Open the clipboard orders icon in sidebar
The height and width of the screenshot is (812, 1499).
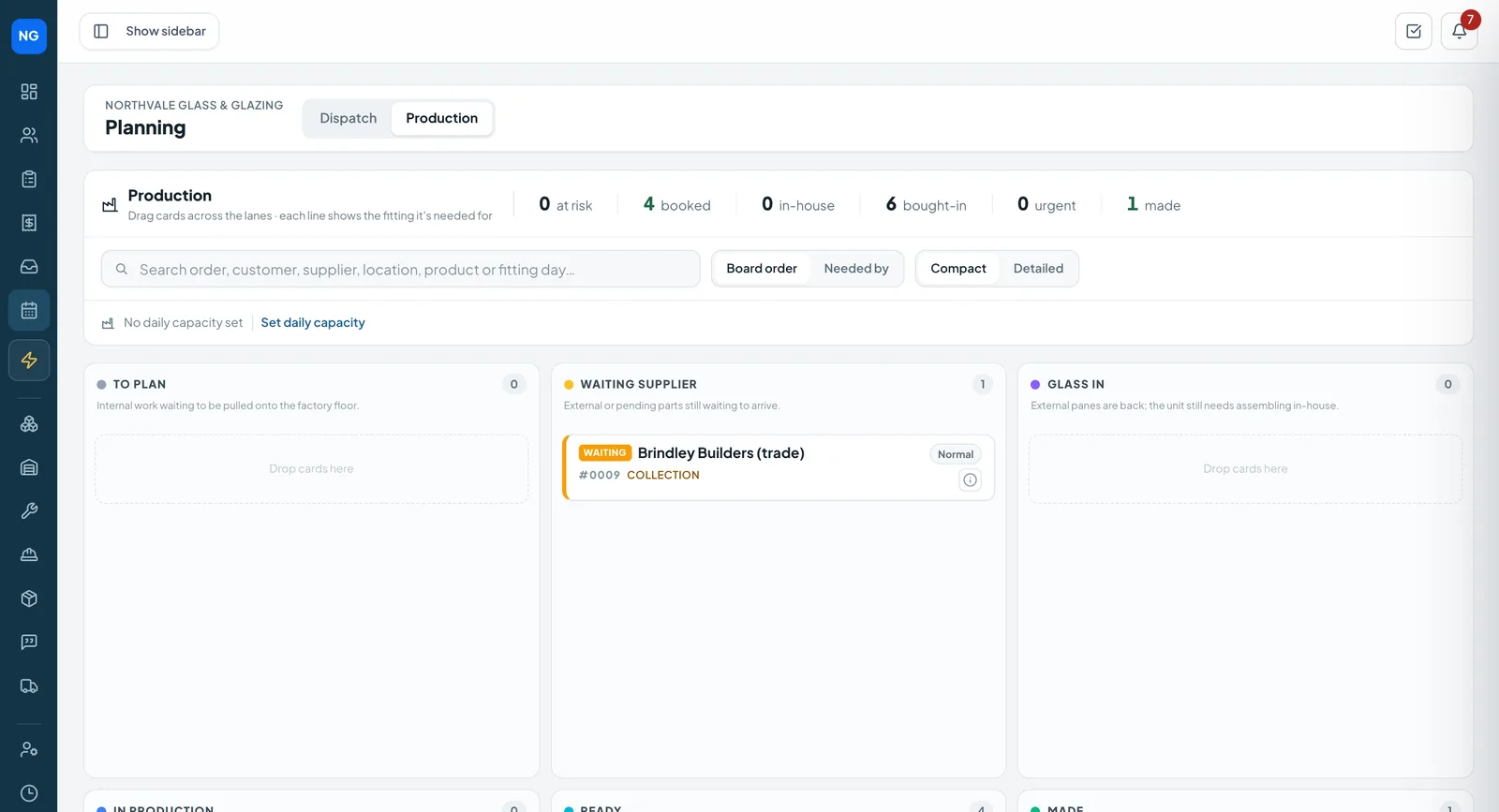click(x=29, y=179)
